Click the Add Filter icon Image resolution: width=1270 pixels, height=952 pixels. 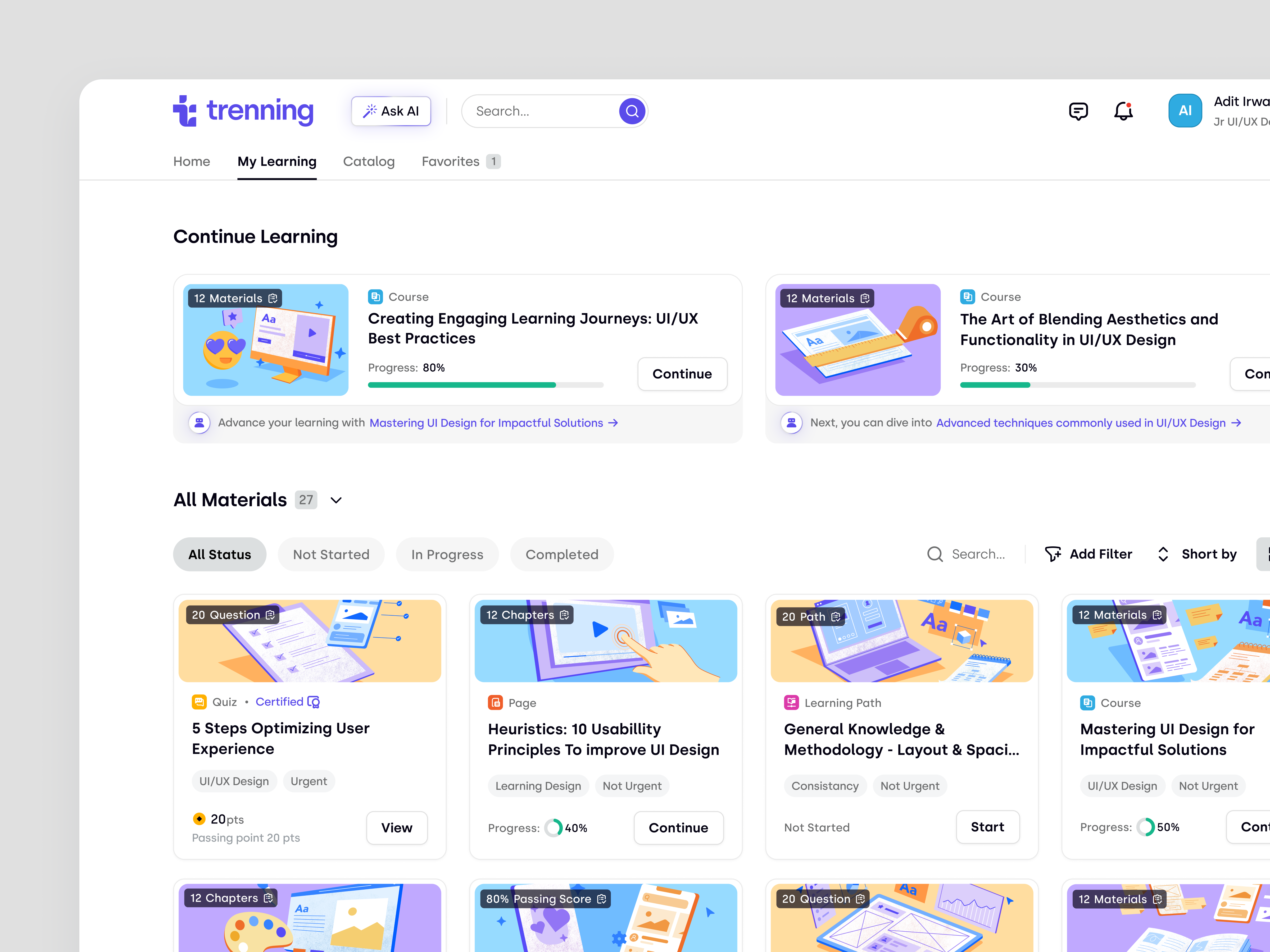[1054, 554]
